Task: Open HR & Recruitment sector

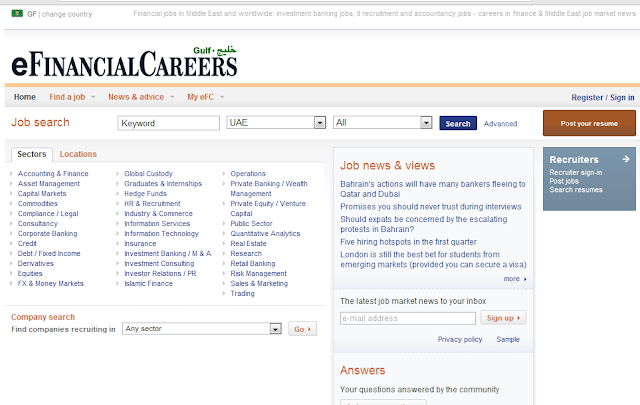Action: point(152,203)
